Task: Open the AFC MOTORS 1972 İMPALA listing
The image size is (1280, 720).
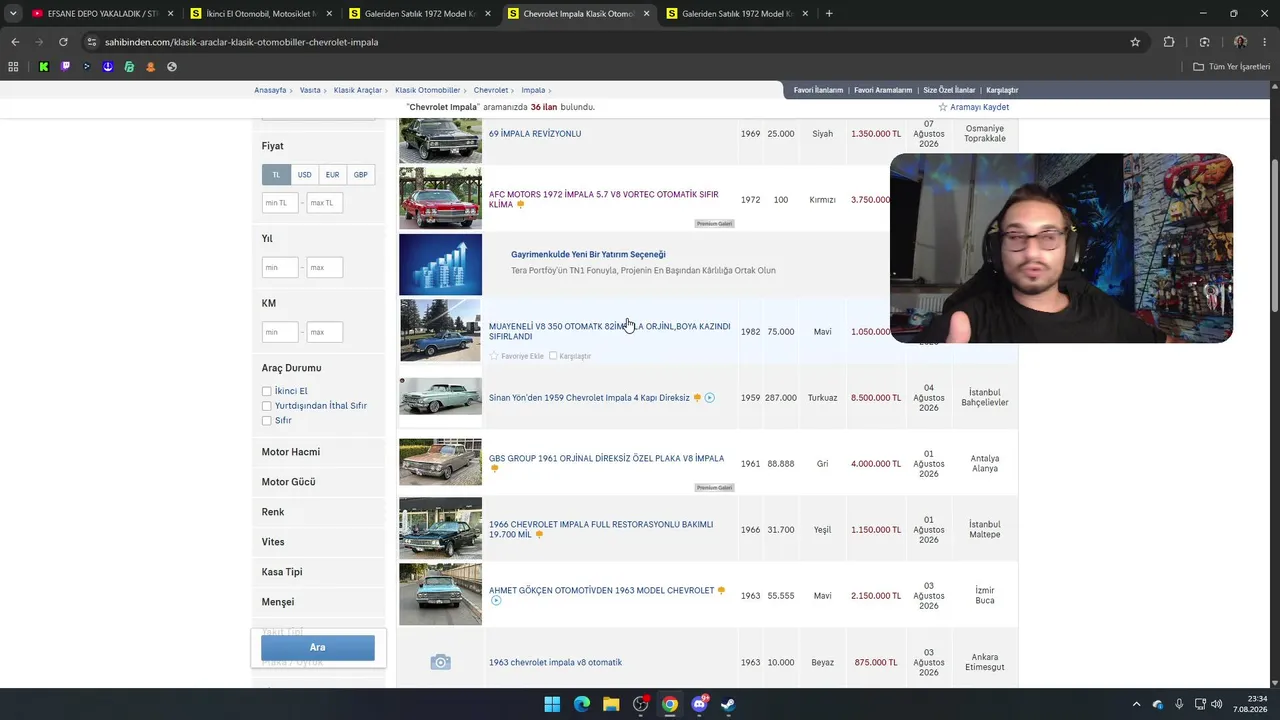Action: [604, 199]
